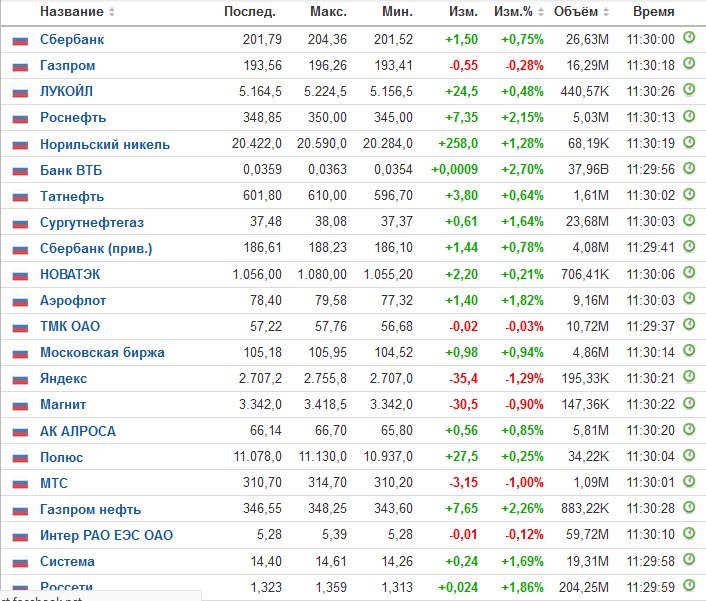Click the clock icon in the МТС row
The image size is (706, 601).
[689, 481]
